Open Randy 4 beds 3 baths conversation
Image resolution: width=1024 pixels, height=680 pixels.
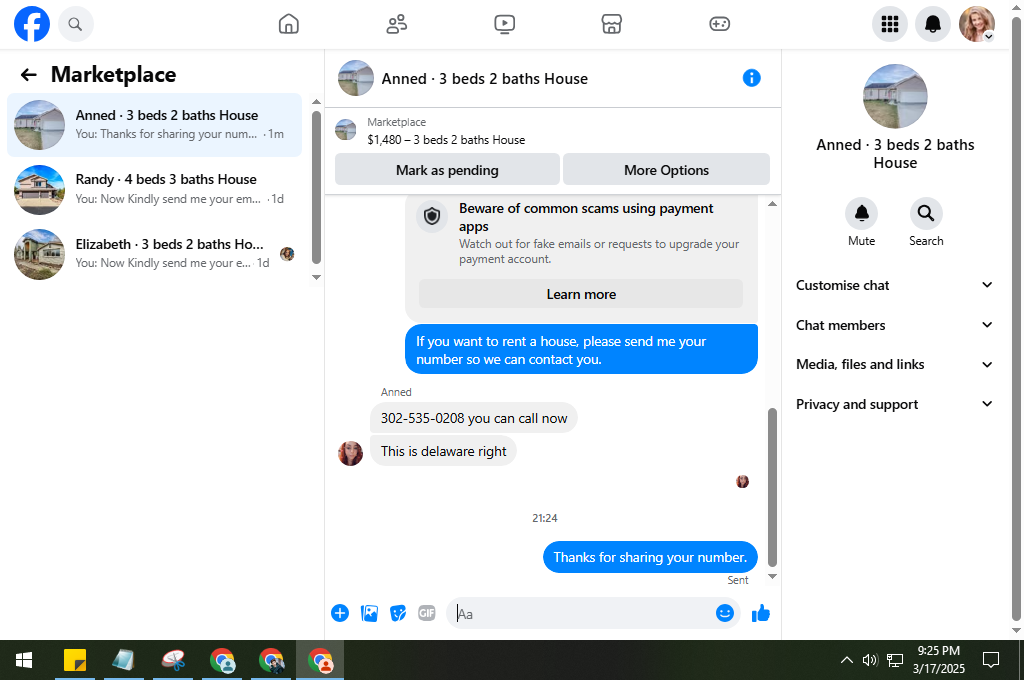(x=155, y=189)
